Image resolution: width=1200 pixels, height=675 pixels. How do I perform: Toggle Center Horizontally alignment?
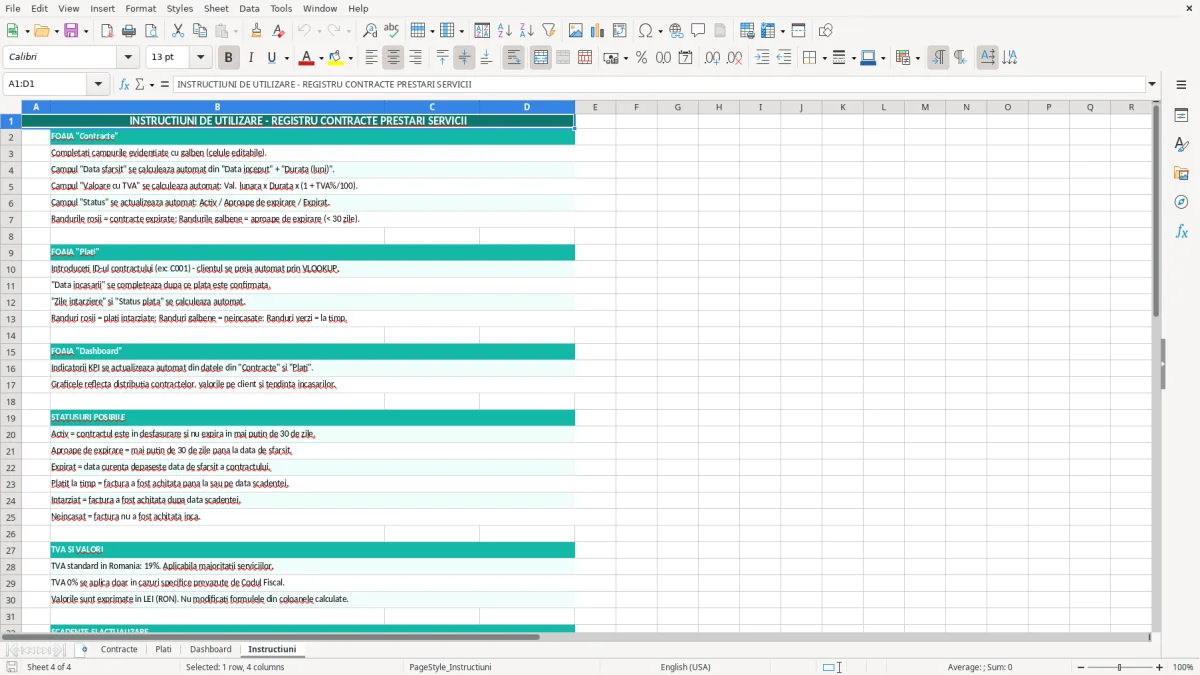coord(393,58)
